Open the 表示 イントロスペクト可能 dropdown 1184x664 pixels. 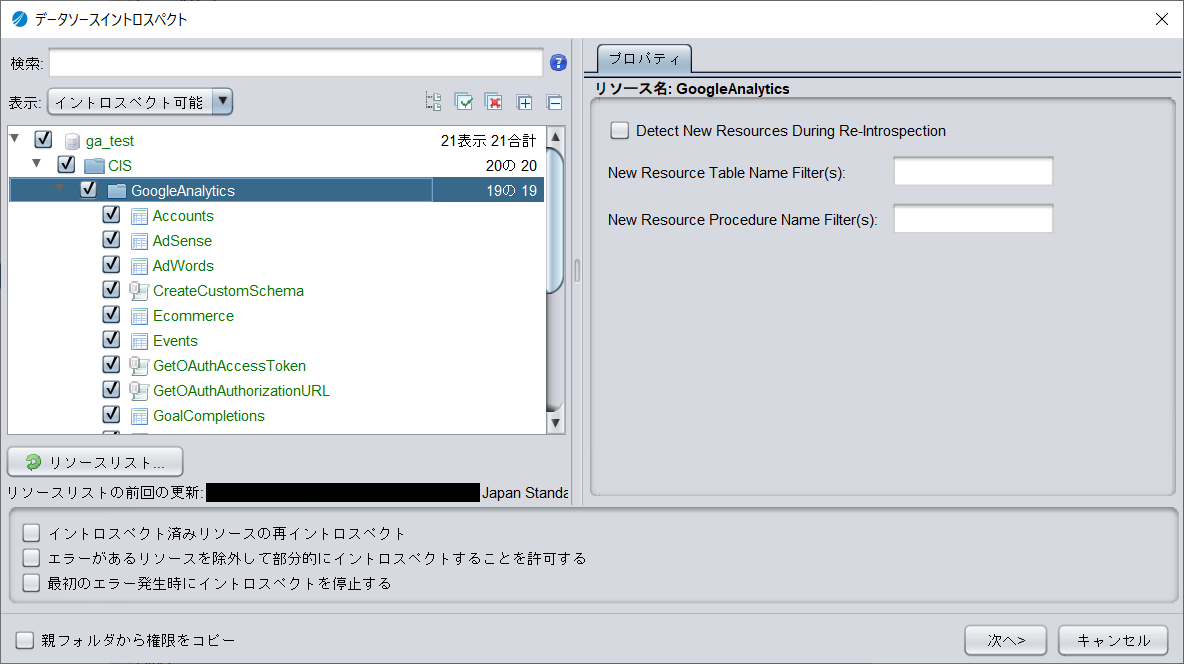(x=140, y=102)
